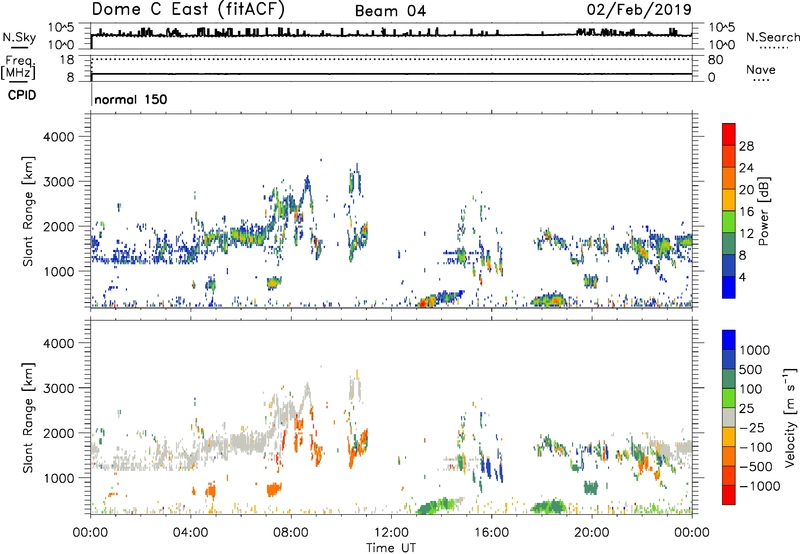Click the "Beam 04" label
Screen dimensions: 800x554
point(390,11)
